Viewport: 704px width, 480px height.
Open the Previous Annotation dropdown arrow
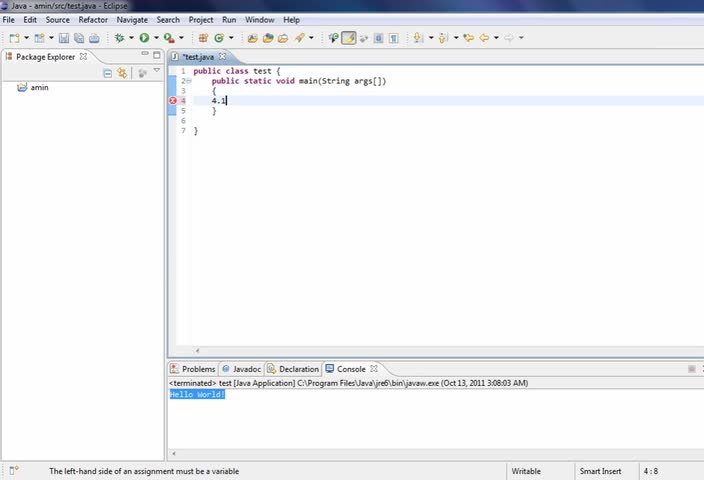[456, 38]
